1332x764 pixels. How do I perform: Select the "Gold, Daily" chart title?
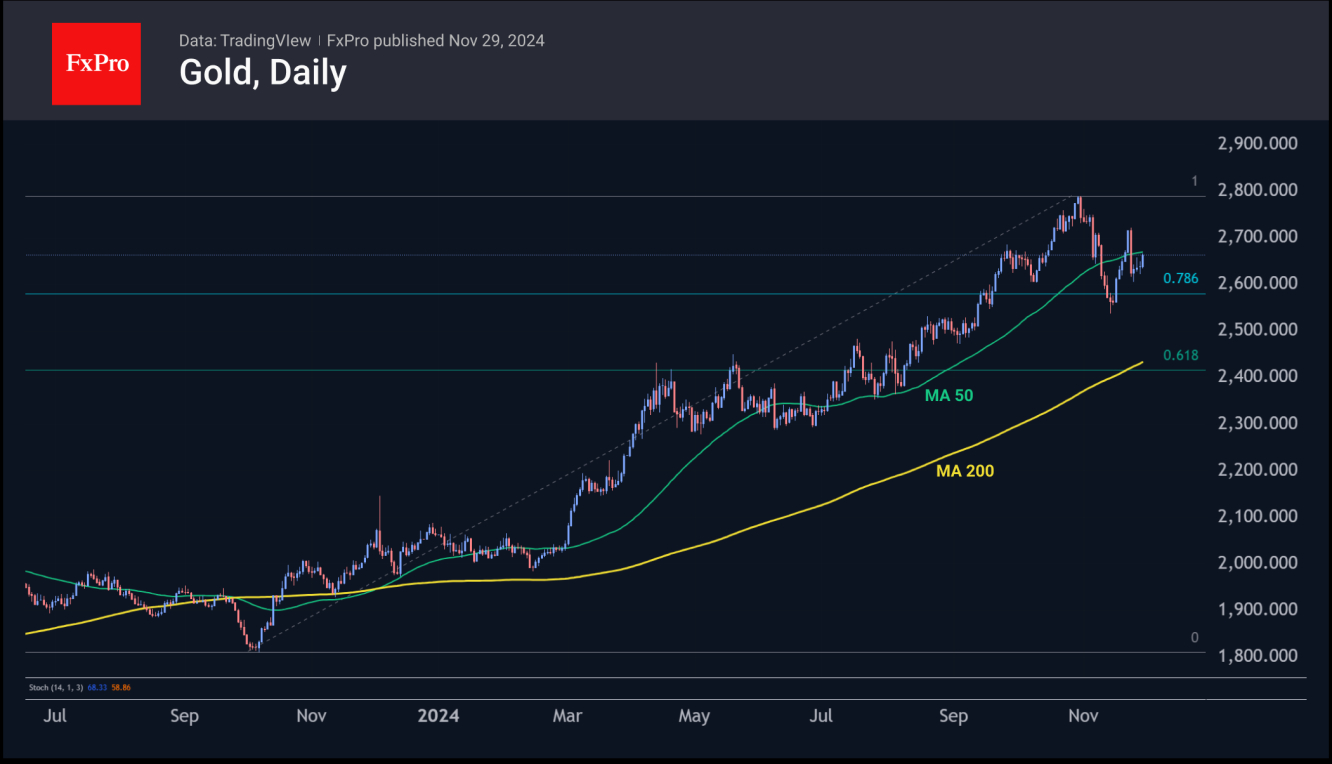(263, 73)
